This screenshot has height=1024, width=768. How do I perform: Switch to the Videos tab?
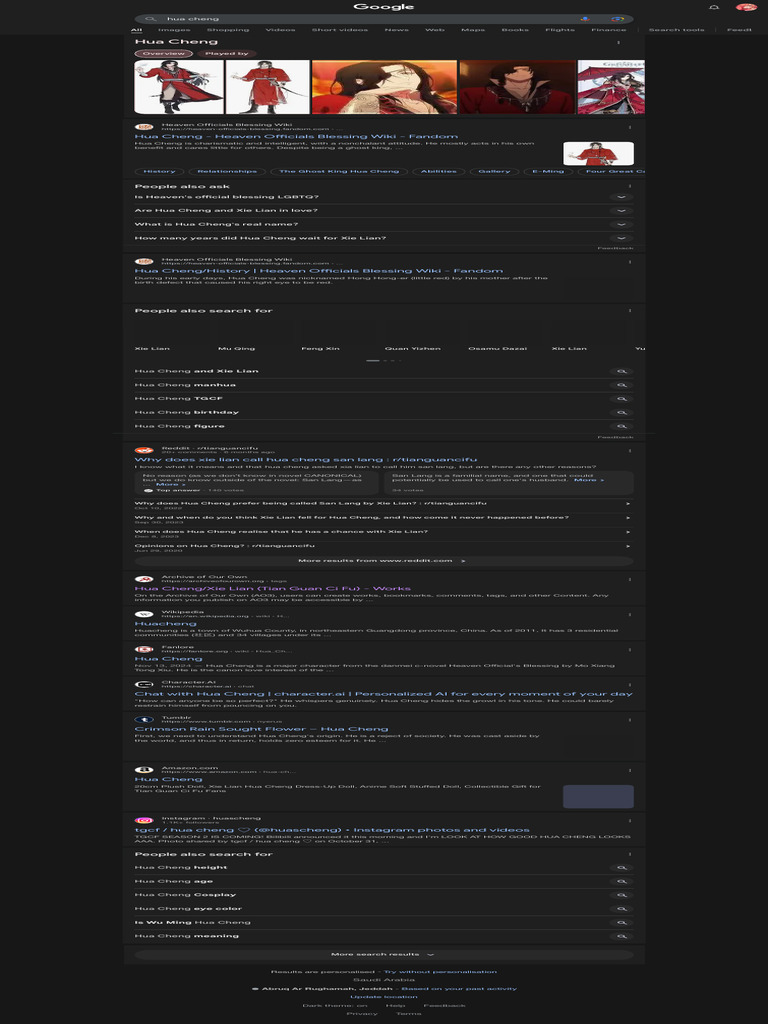pos(280,29)
